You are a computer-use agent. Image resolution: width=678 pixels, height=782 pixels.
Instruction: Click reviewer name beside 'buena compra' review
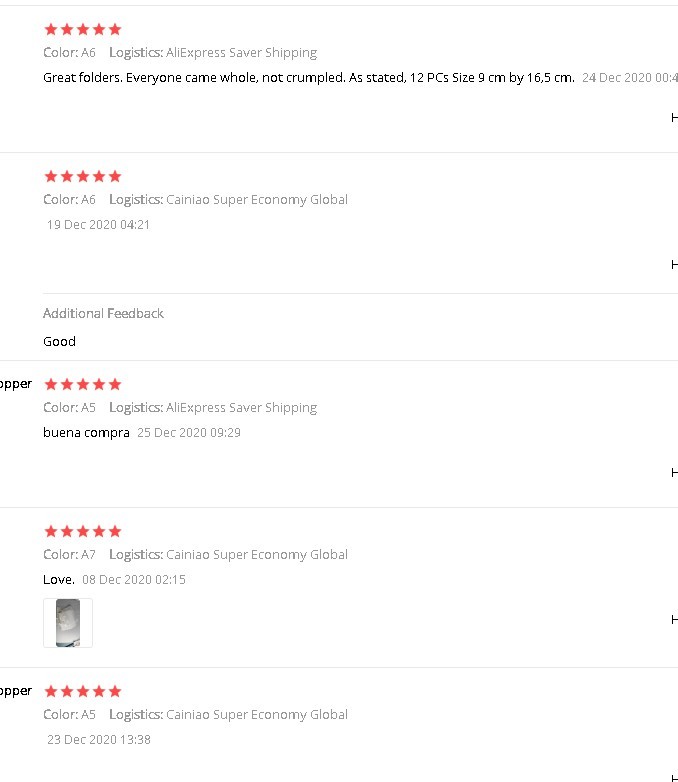pos(15,384)
